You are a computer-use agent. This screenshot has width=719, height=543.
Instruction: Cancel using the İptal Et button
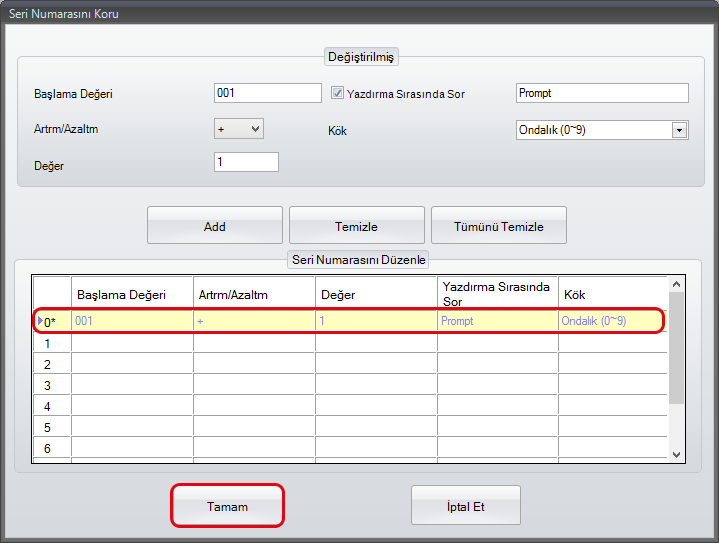(x=465, y=506)
